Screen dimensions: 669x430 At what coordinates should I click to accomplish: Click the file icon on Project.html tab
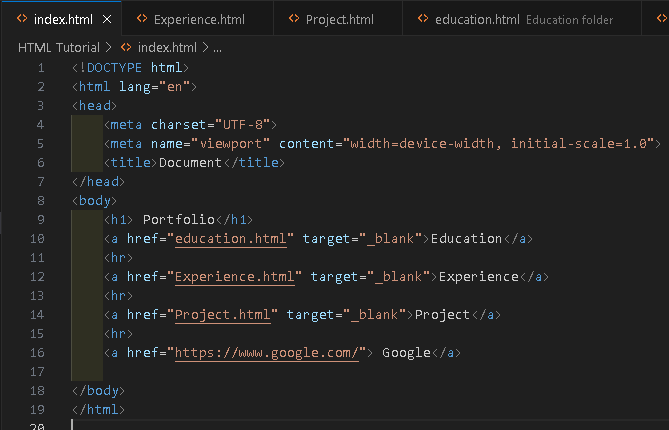294,19
